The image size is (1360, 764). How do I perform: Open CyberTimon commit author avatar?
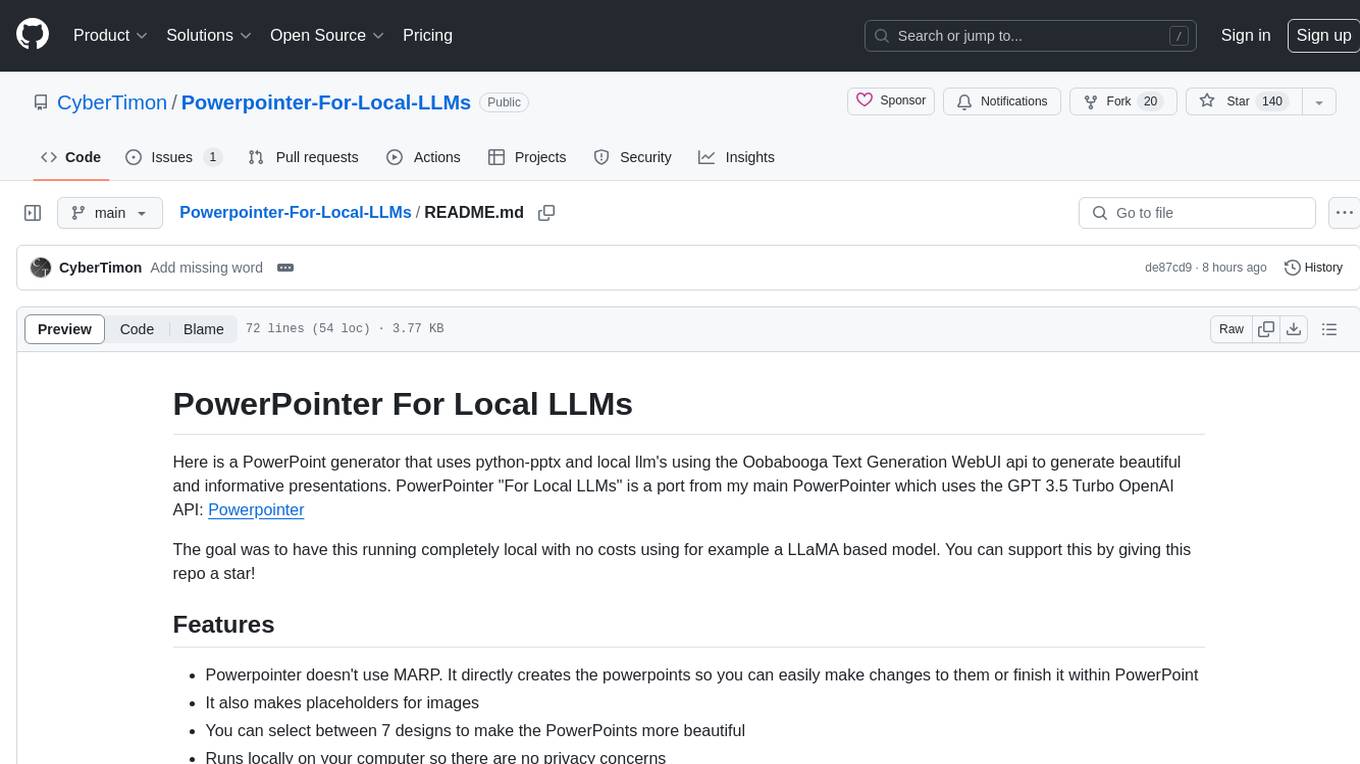tap(41, 268)
